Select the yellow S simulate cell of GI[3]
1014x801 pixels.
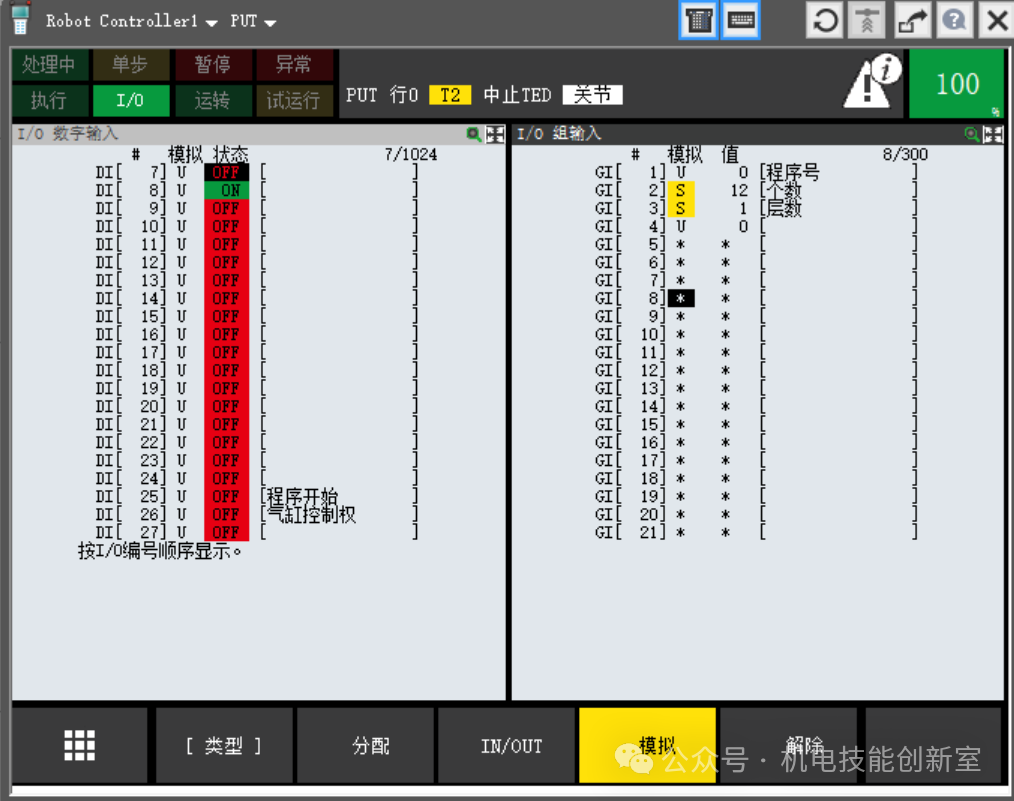coord(681,209)
